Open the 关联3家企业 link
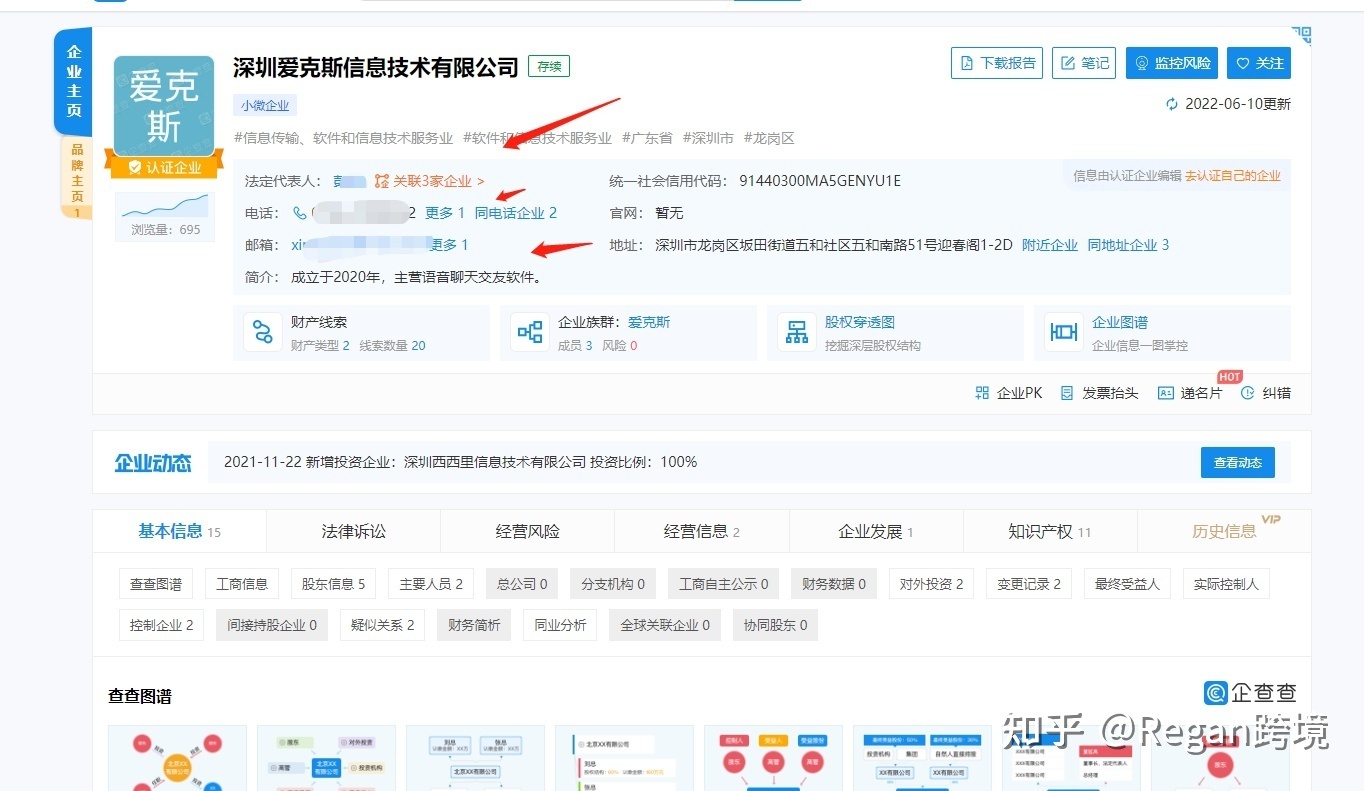 [x=430, y=181]
